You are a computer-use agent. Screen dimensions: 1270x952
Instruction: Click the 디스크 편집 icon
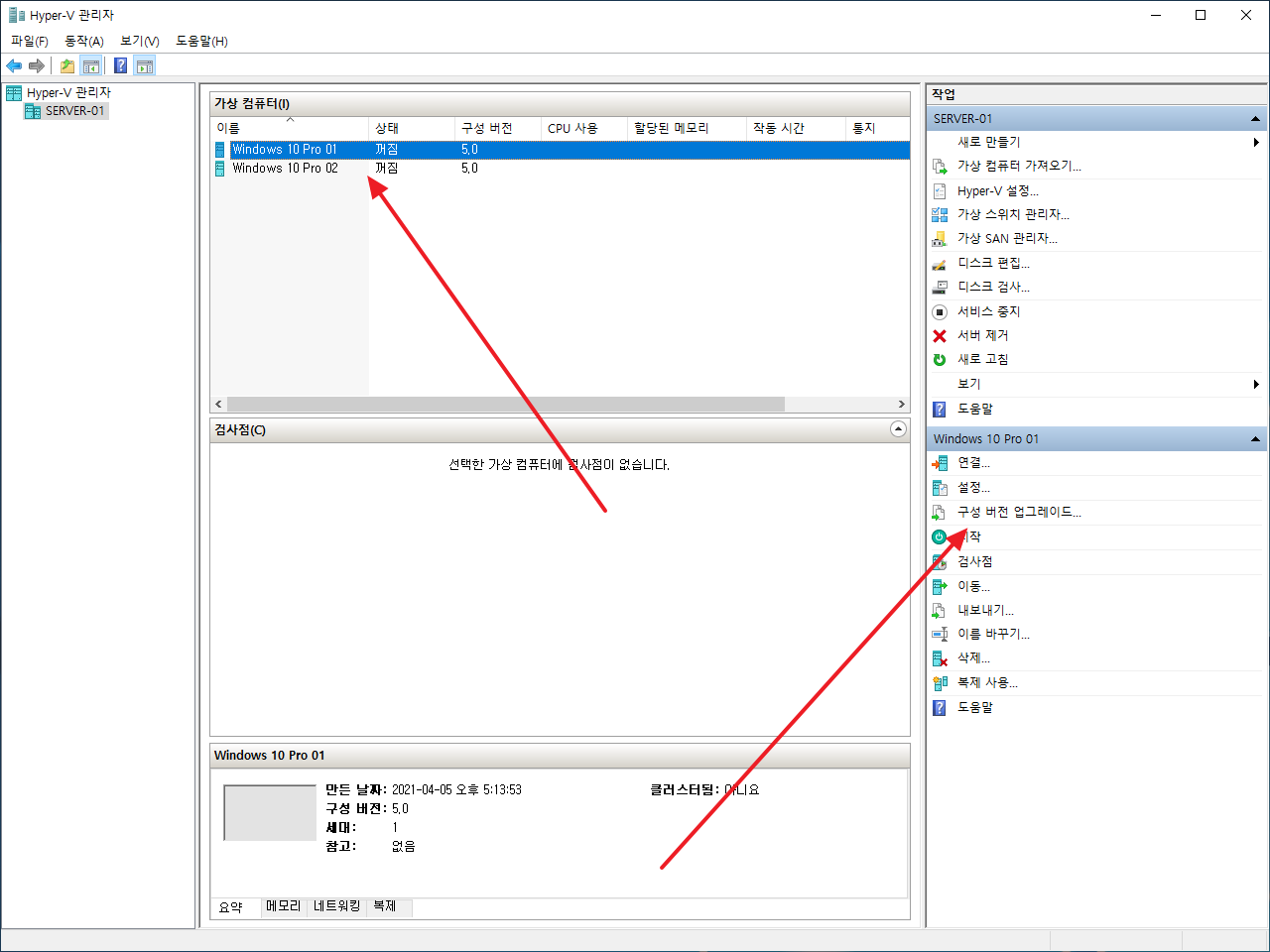940,263
